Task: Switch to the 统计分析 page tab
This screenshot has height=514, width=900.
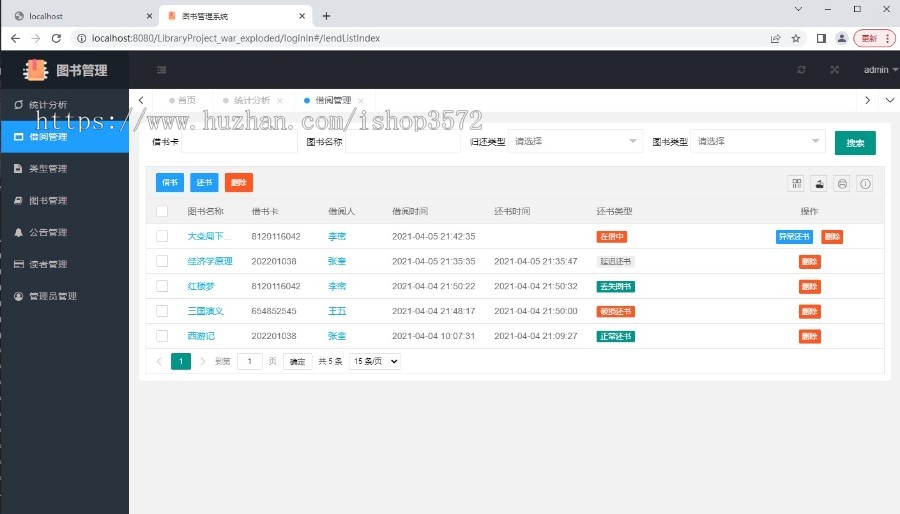Action: click(251, 100)
